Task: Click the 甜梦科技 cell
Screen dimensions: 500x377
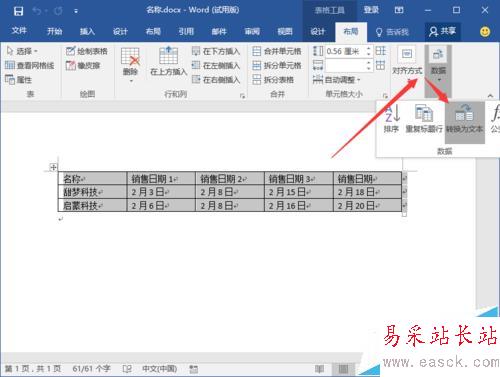Action: pos(92,192)
